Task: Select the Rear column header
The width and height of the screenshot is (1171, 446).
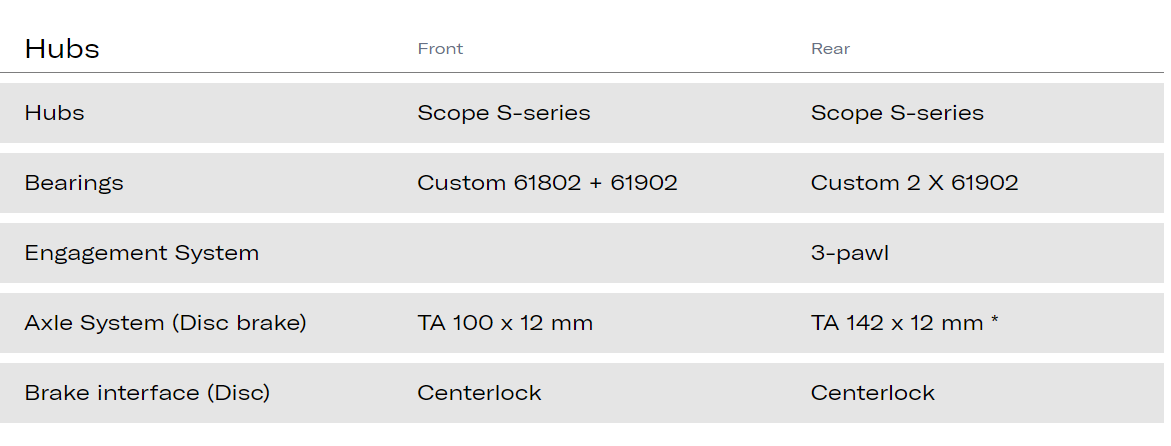Action: tap(830, 49)
